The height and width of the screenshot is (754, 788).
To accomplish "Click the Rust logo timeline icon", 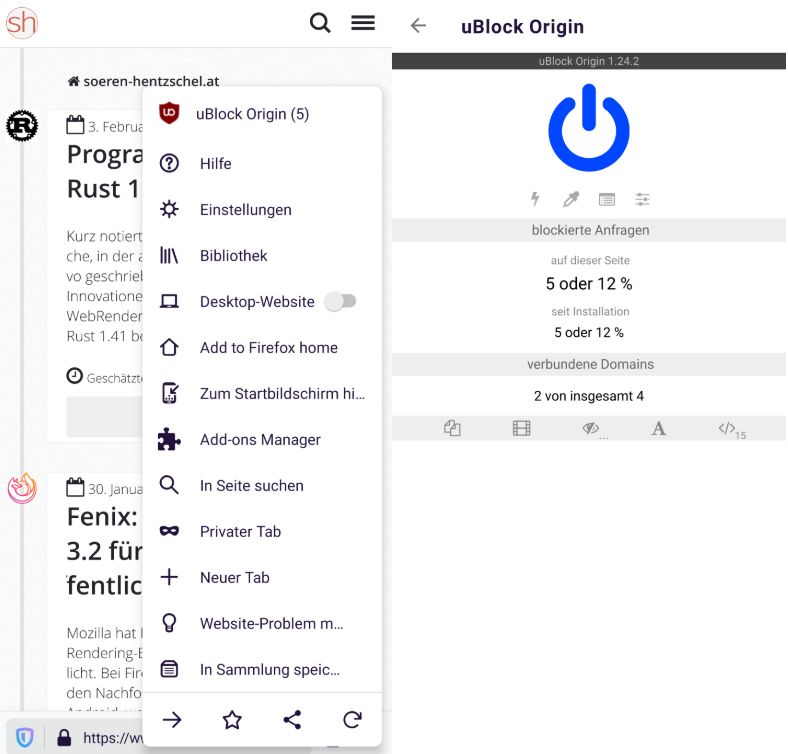I will 22,126.
